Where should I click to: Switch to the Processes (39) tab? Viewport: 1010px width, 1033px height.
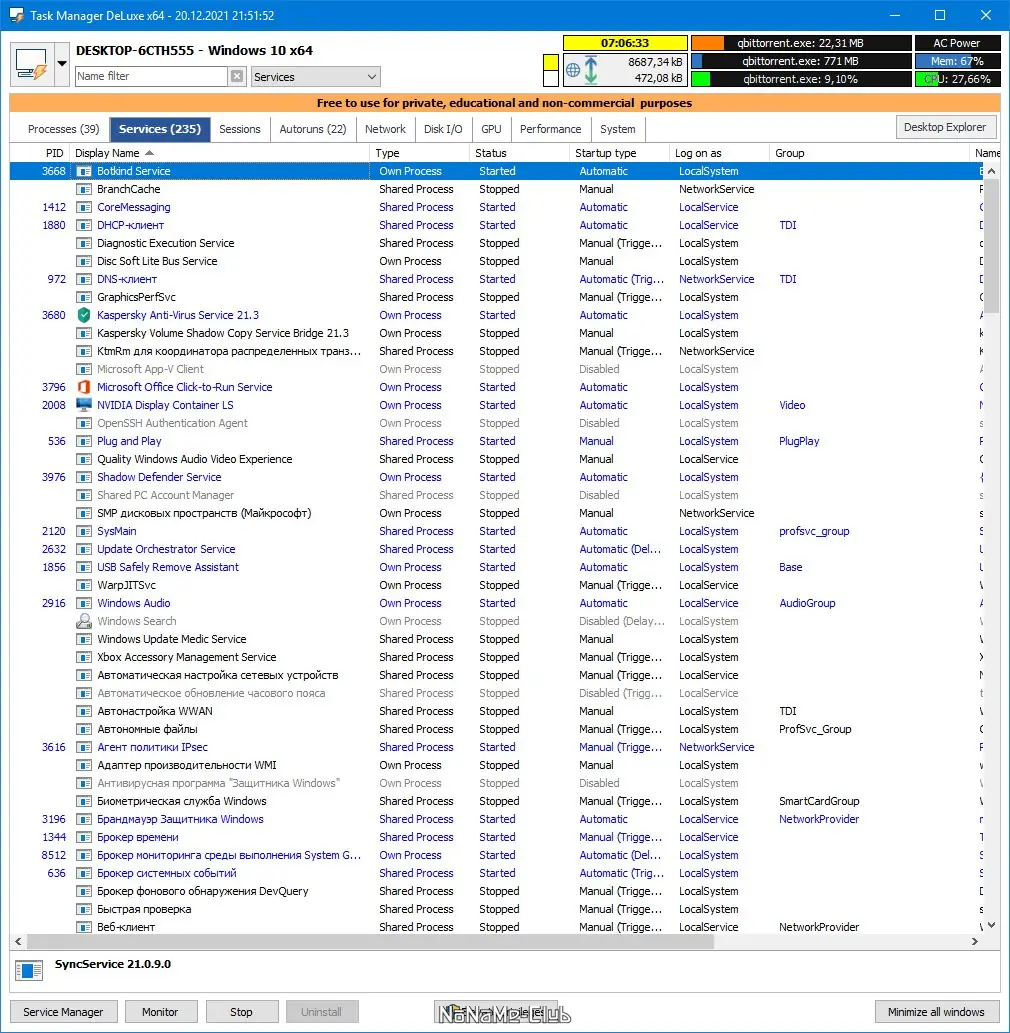click(x=61, y=129)
